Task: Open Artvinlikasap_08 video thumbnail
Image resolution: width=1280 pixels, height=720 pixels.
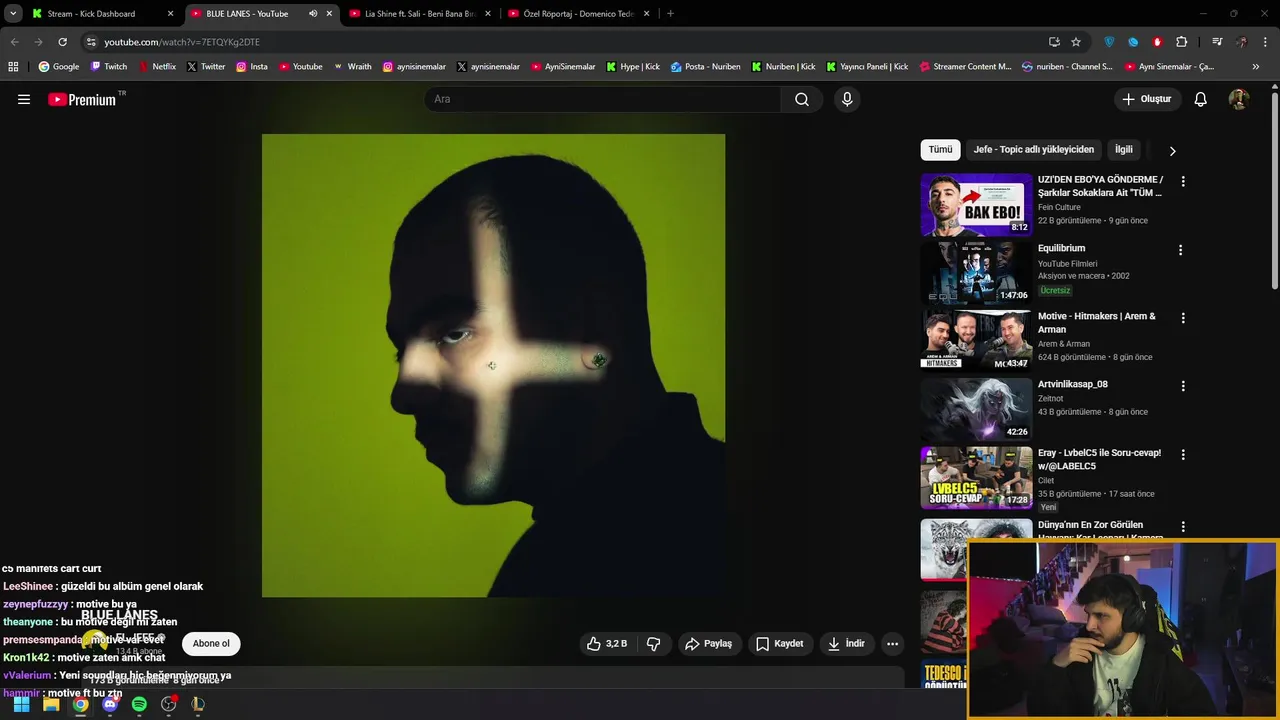Action: coord(976,409)
